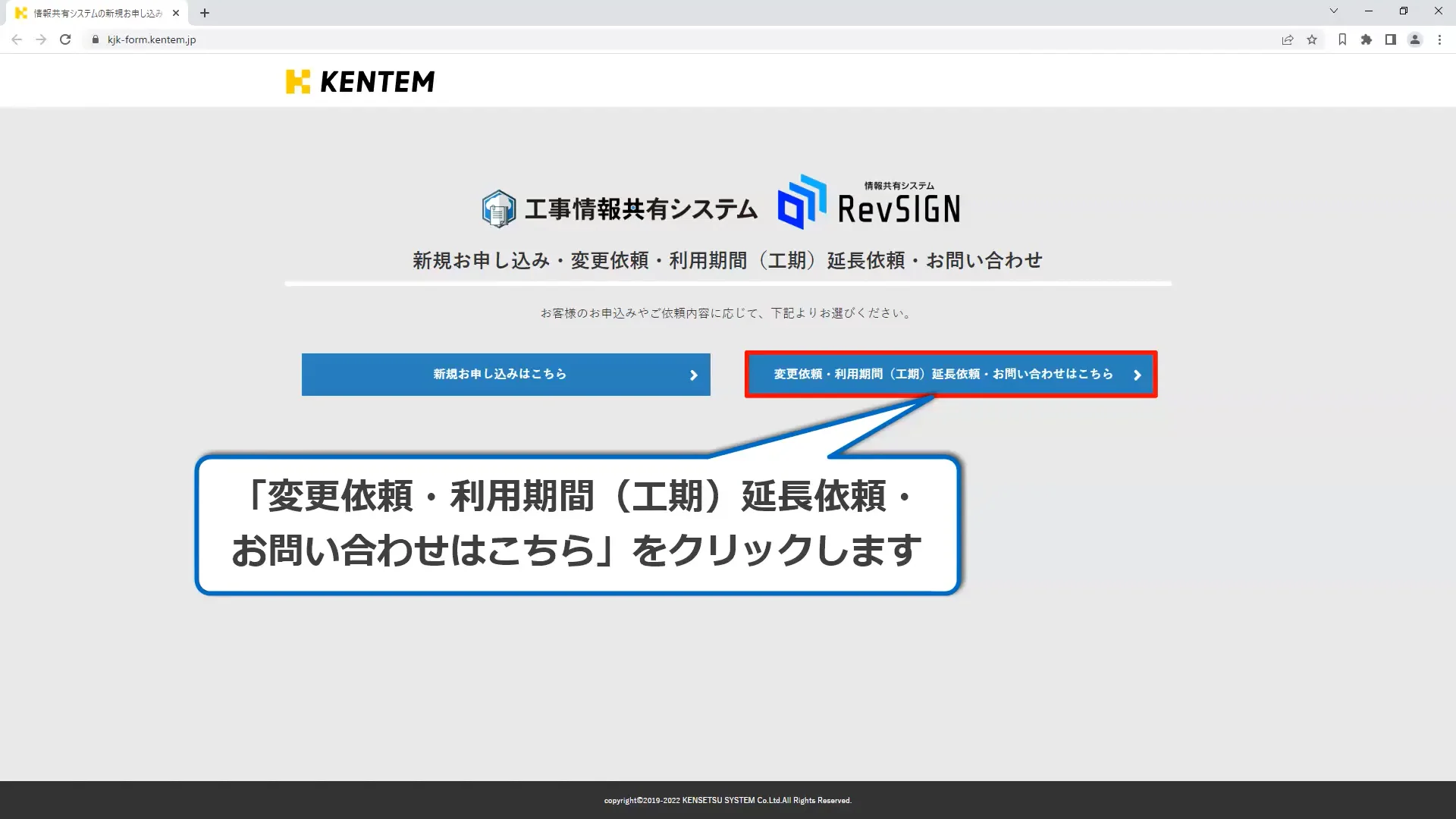Viewport: 1456px width, 819px height.
Task: Click the bookmarks list icon
Action: click(x=1341, y=39)
